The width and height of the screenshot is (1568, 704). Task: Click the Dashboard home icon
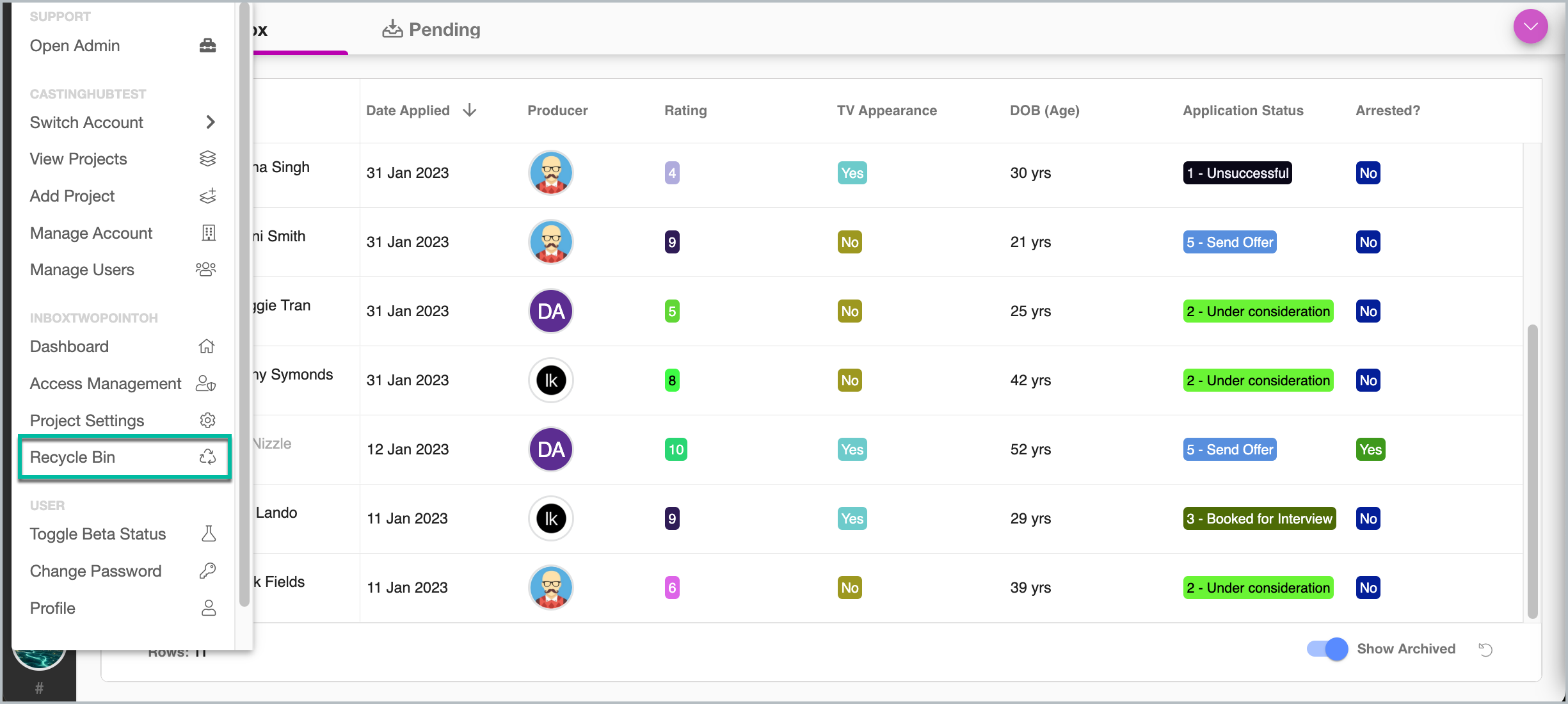[x=206, y=346]
